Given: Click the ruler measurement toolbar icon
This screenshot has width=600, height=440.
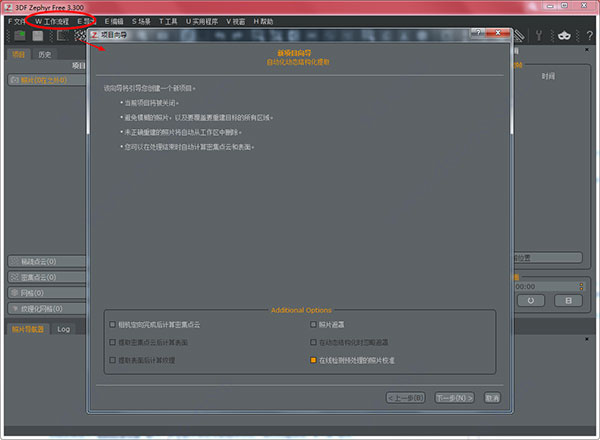Looking at the screenshot, I should (519, 36).
